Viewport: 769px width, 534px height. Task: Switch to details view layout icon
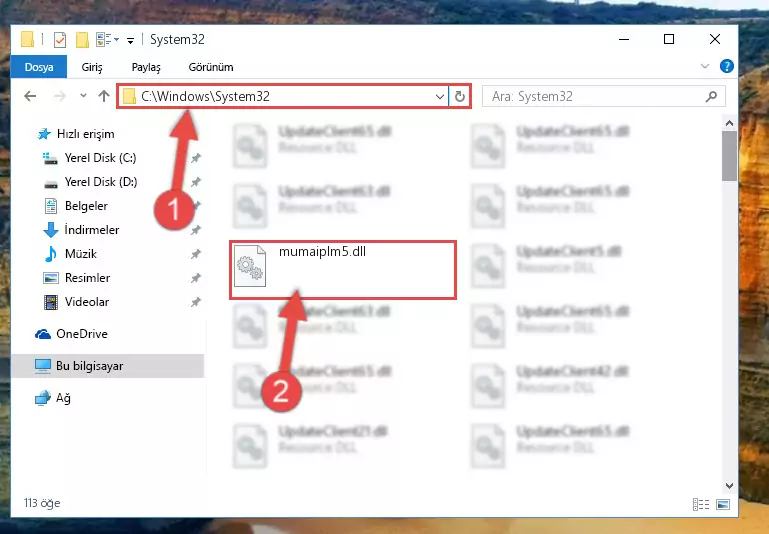pos(701,504)
